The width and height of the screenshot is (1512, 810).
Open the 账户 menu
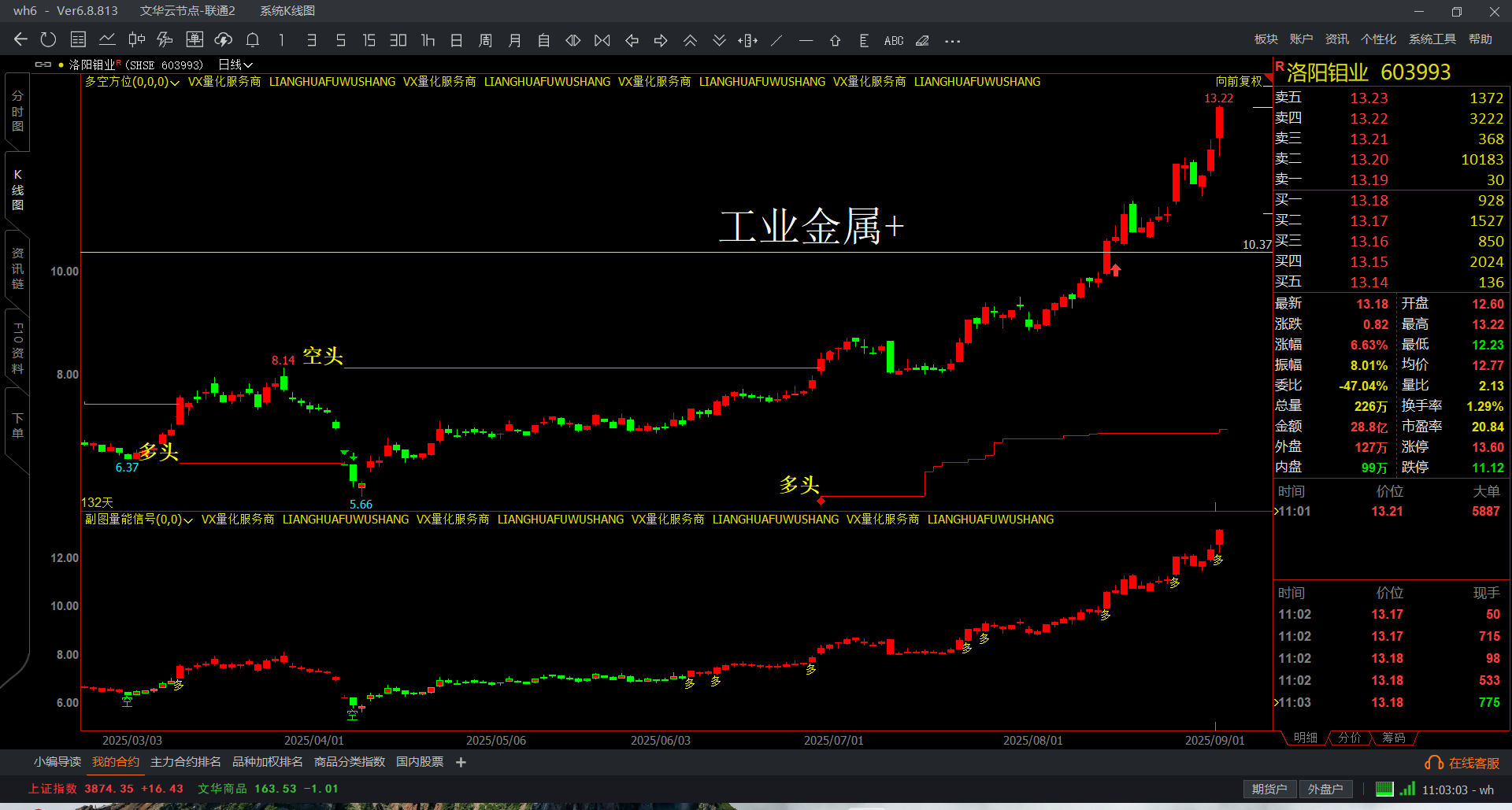pos(1301,39)
